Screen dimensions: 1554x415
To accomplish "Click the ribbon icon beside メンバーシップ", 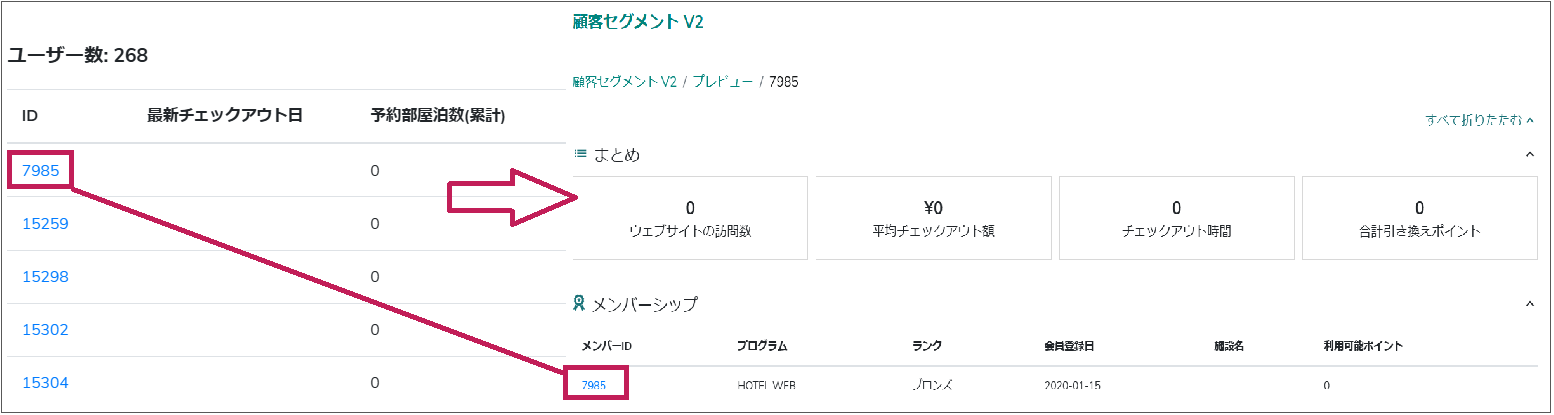I will [x=580, y=303].
